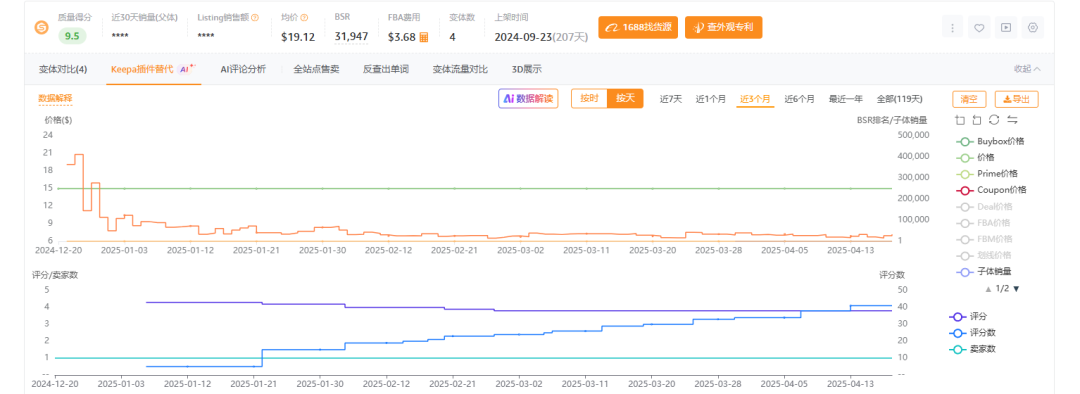The width and height of the screenshot is (1080, 394).
Task: Click the 1688找货源 button
Action: coord(638,28)
